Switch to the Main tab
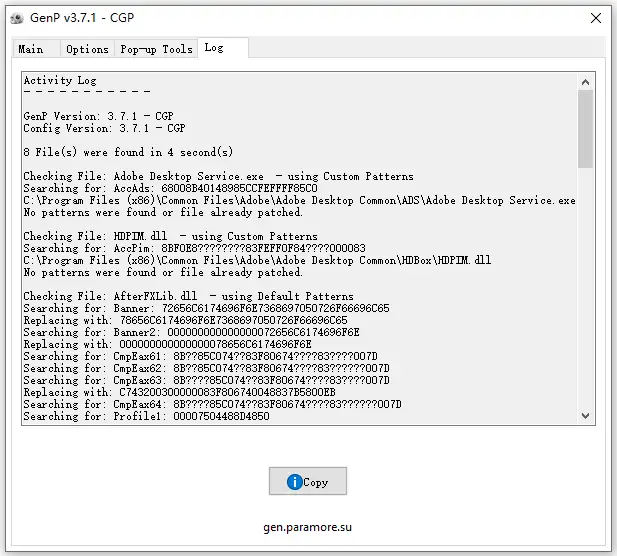This screenshot has height=556, width=617. [x=36, y=49]
